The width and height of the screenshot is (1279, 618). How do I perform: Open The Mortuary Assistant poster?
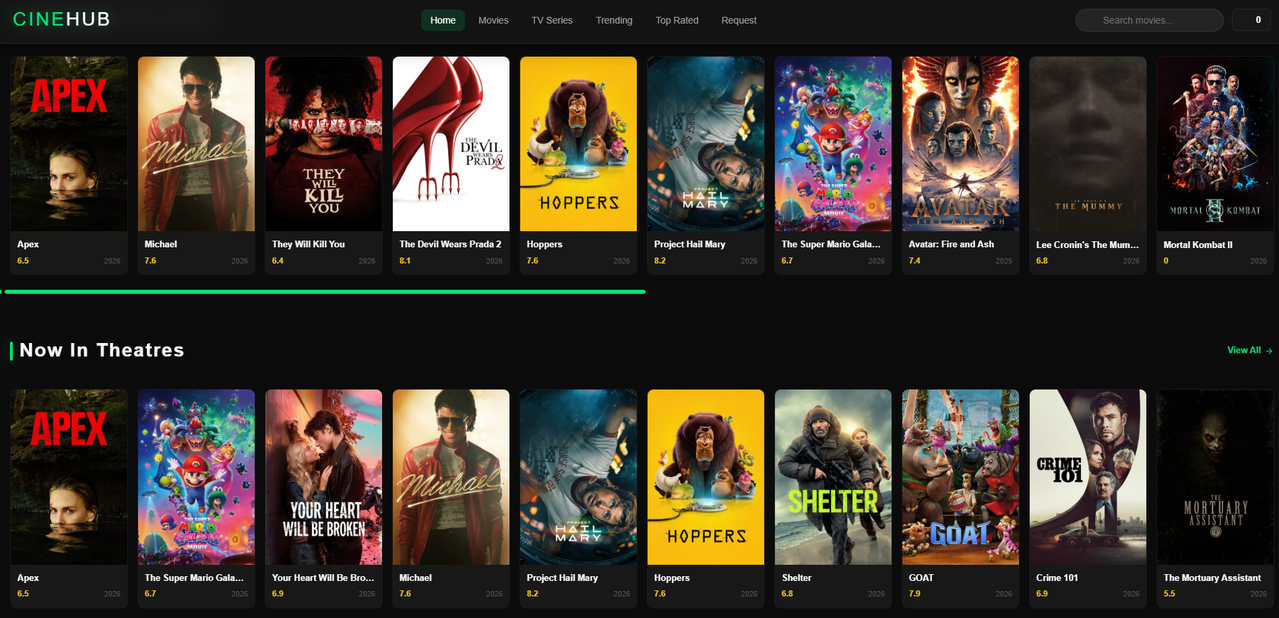click(1215, 477)
